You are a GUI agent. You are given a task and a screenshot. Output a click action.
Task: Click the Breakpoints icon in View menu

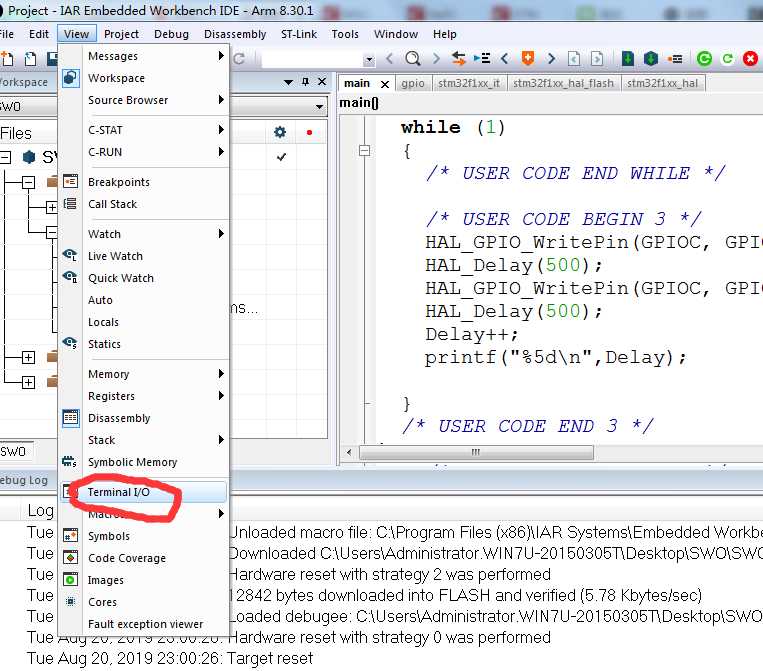tap(71, 181)
